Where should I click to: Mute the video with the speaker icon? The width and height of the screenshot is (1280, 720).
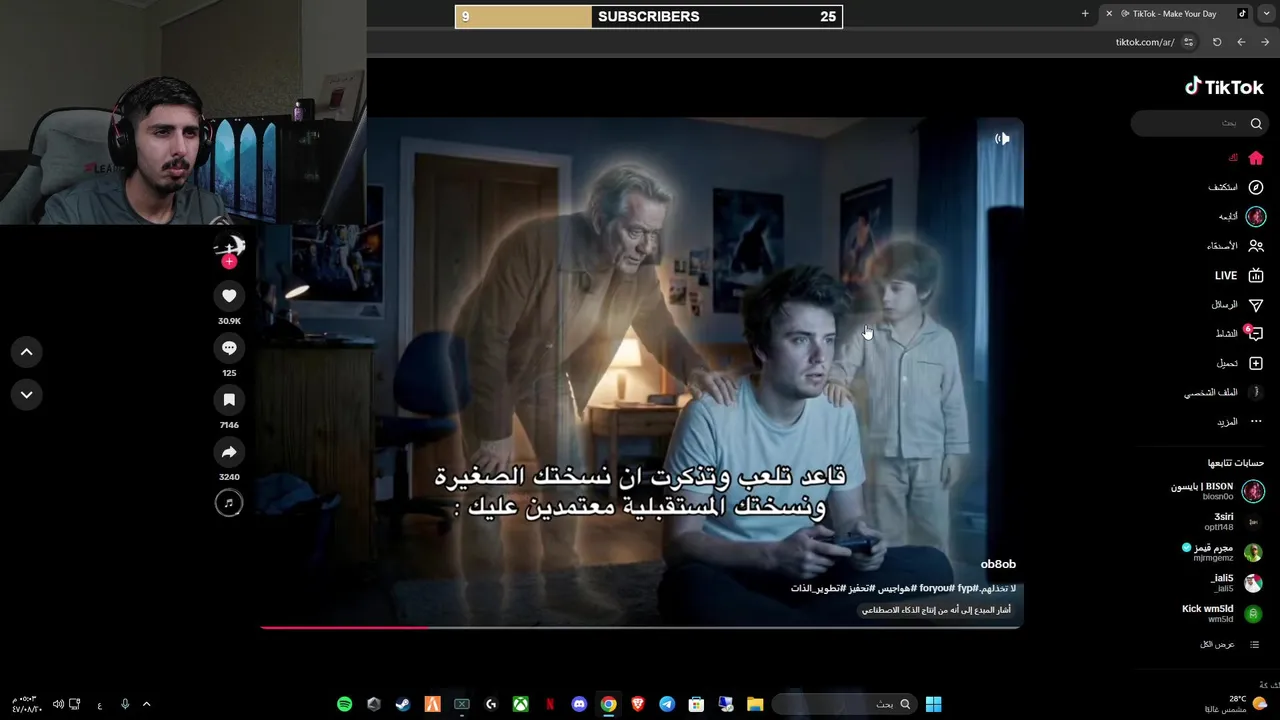(1002, 139)
